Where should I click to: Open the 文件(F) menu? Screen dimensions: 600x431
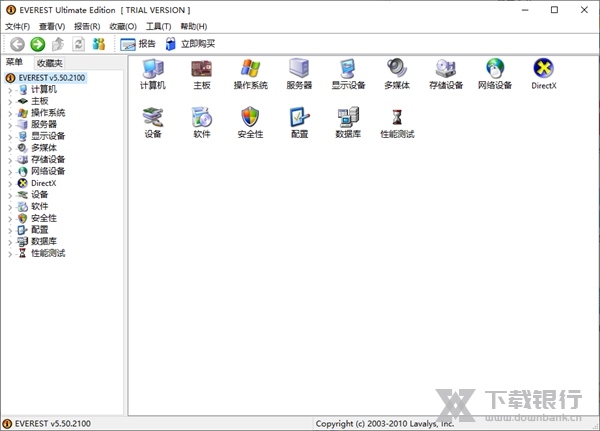click(17, 26)
